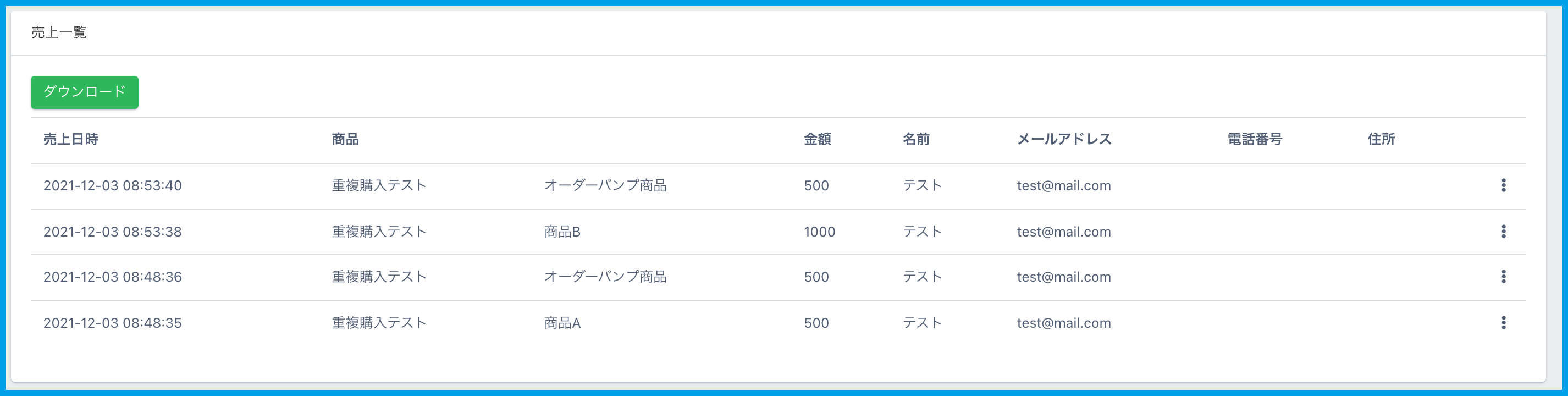Click the email in the 08:48:35 row
Image resolution: width=1568 pixels, height=396 pixels.
click(1063, 323)
